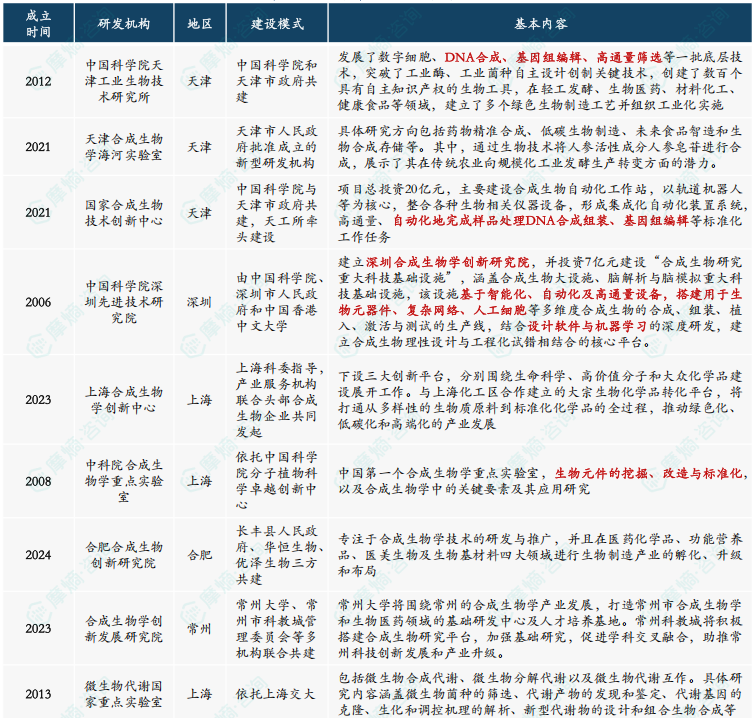
Task: Click 中国科学院和天津市政府共建 construction mode cell
Action: (277, 81)
